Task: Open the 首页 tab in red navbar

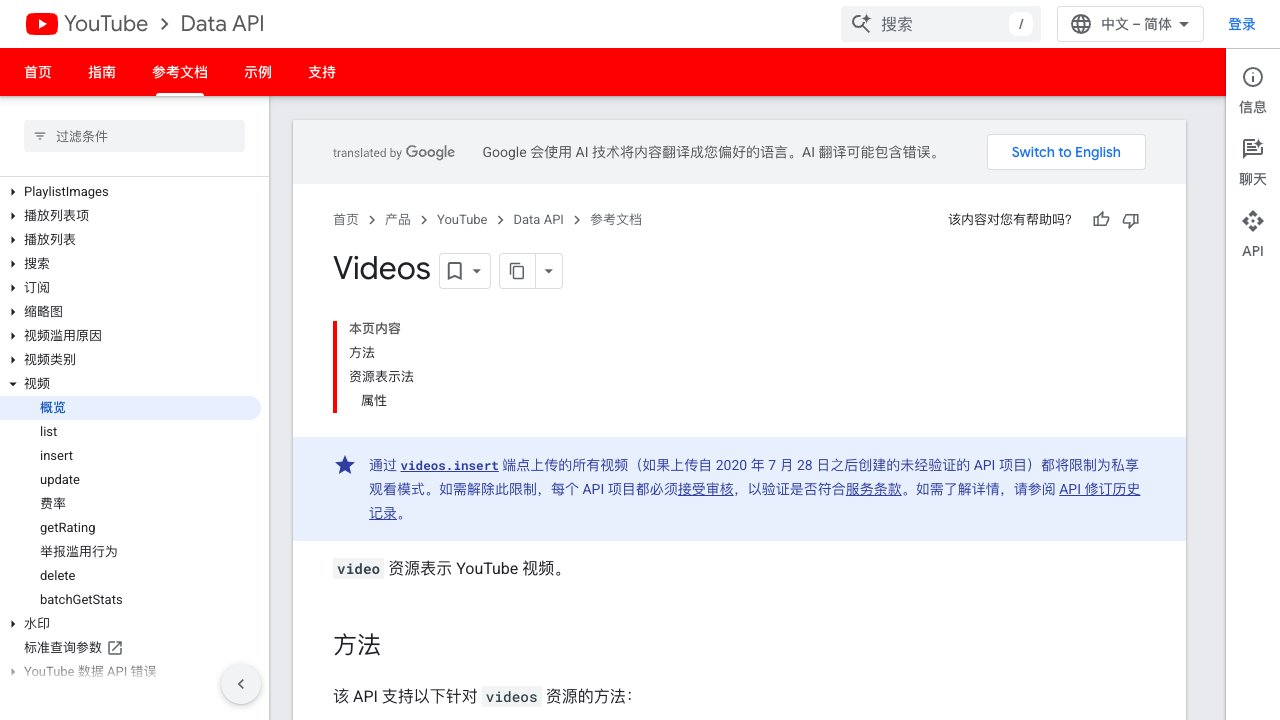Action: pyautogui.click(x=38, y=72)
